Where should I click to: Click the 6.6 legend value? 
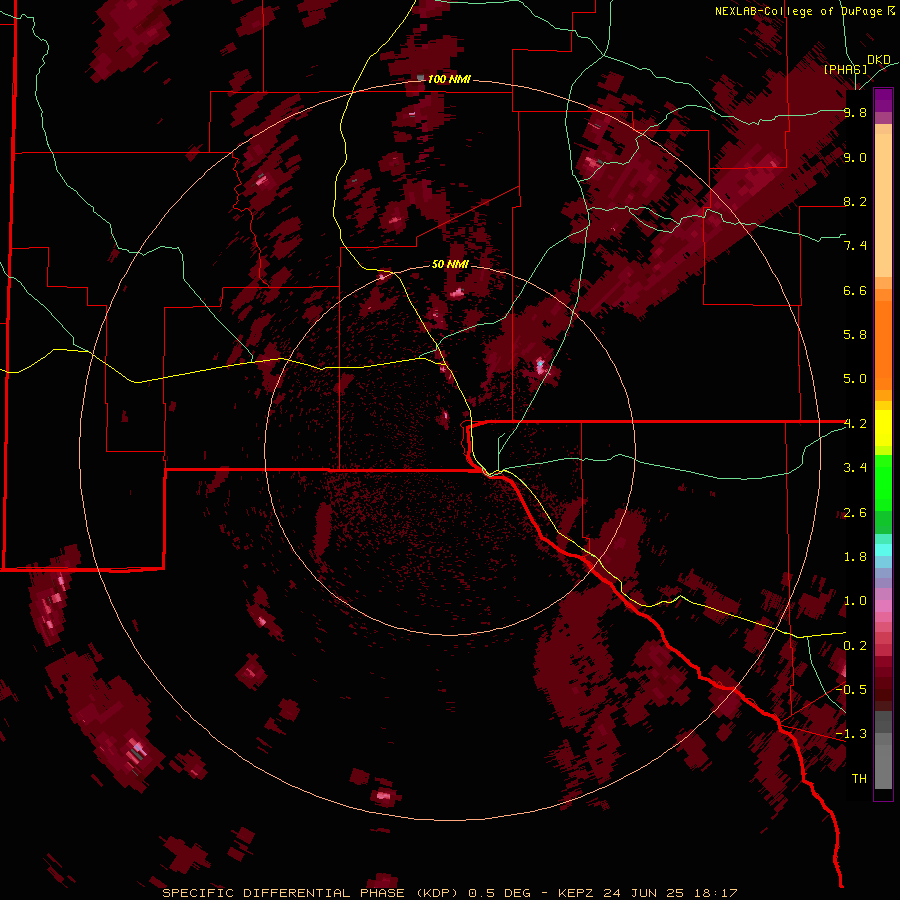(855, 290)
